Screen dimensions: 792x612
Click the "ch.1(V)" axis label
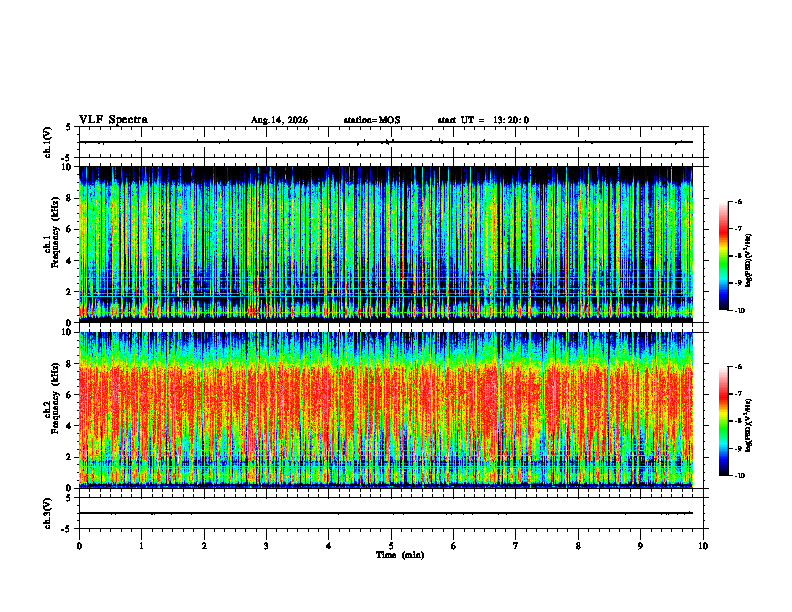point(48,142)
